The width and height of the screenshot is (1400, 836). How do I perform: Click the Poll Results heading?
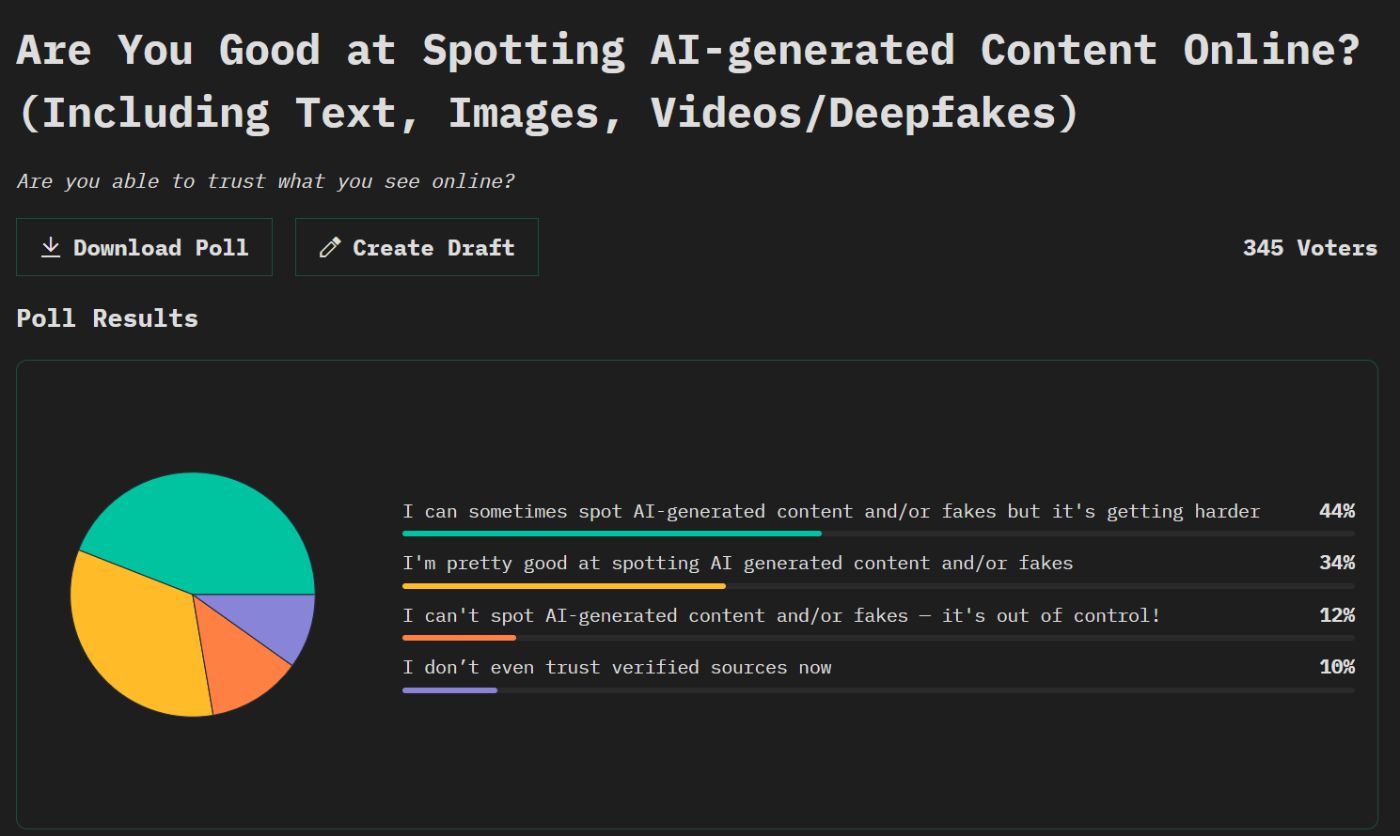click(x=107, y=318)
